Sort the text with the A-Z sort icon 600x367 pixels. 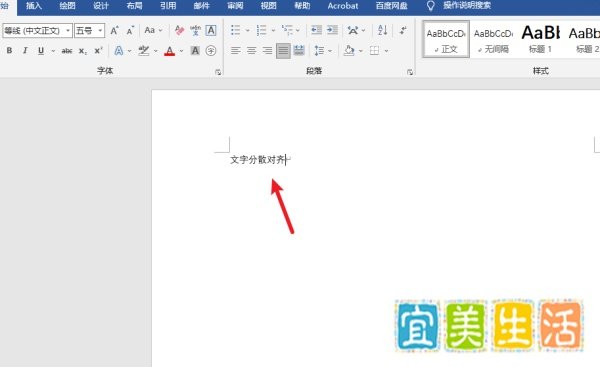tap(382, 30)
